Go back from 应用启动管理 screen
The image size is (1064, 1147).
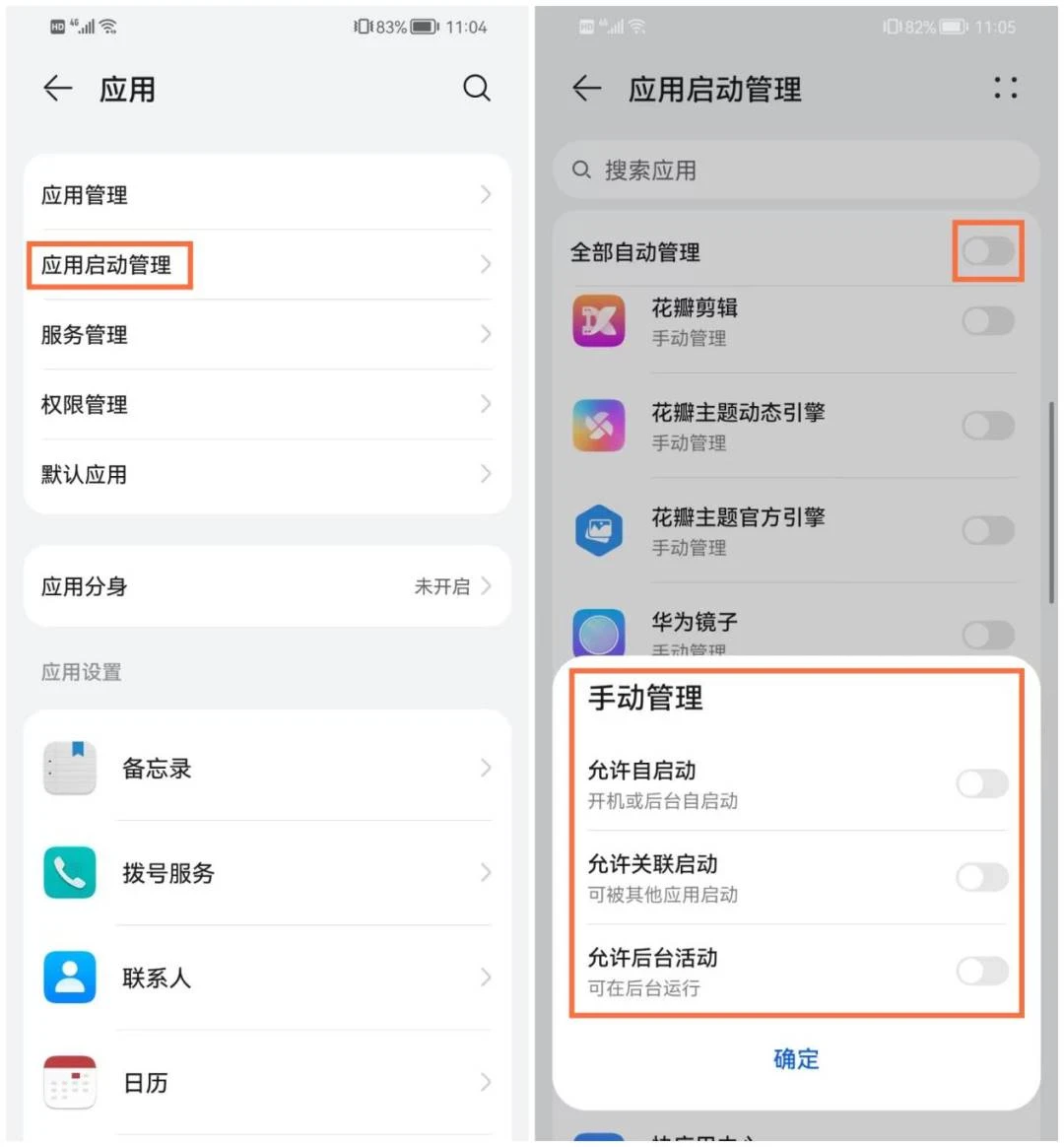[586, 89]
